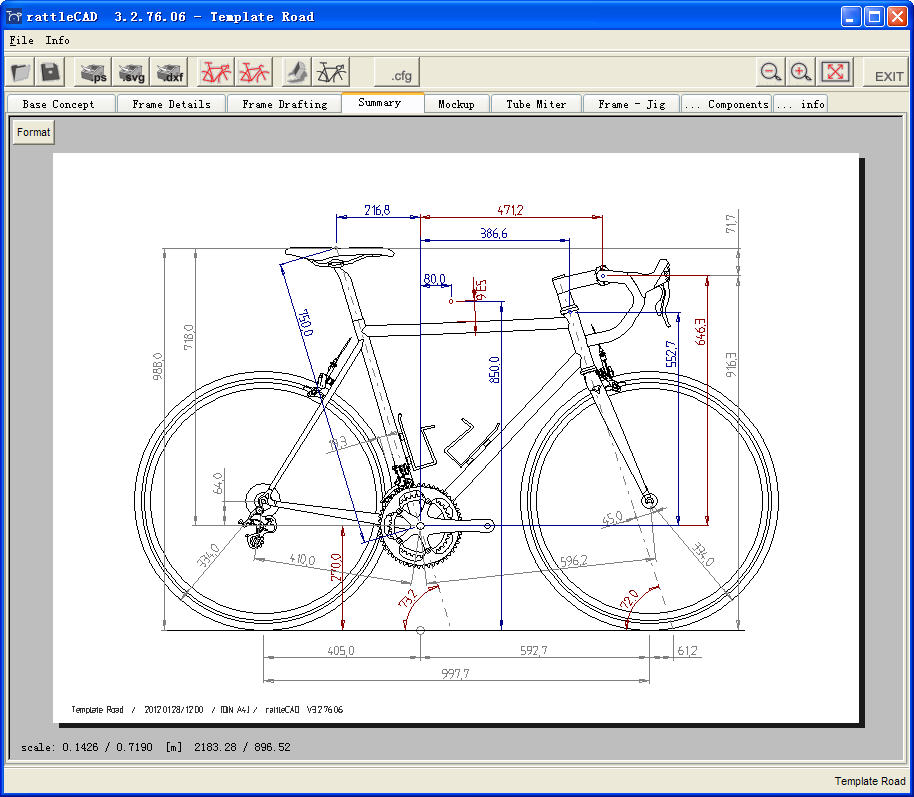Fit drawing to window with red arrows icon
Image resolution: width=914 pixels, height=797 pixels.
[x=836, y=72]
